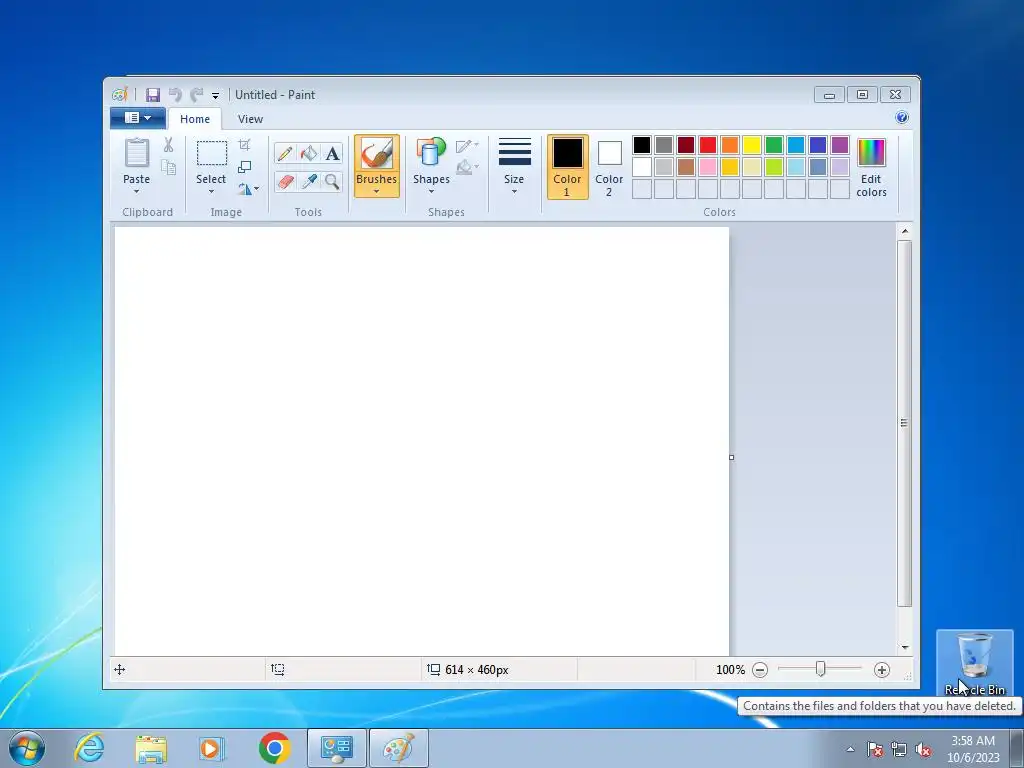Screen dimensions: 1024x768
Task: Open Windows Media Player from taskbar
Action: click(x=212, y=748)
